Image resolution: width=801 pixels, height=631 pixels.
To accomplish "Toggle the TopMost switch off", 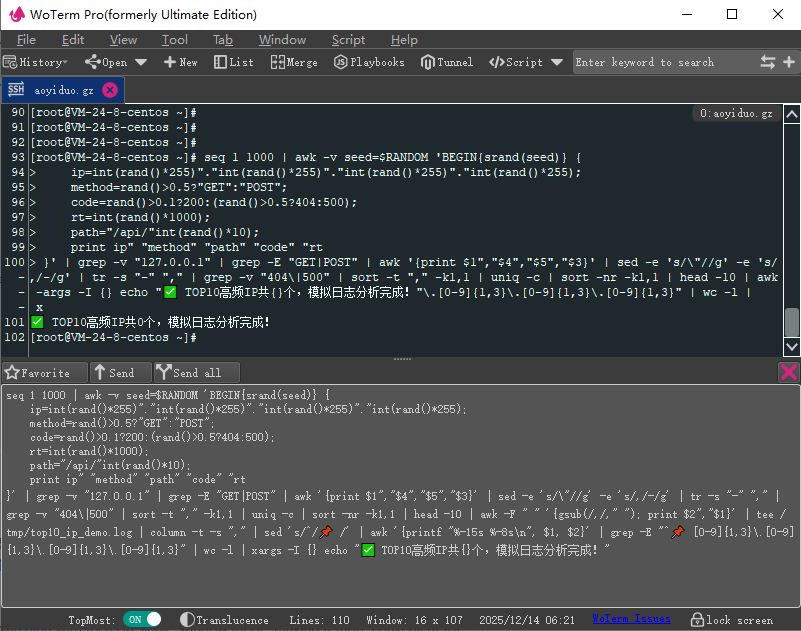I will (x=141, y=619).
